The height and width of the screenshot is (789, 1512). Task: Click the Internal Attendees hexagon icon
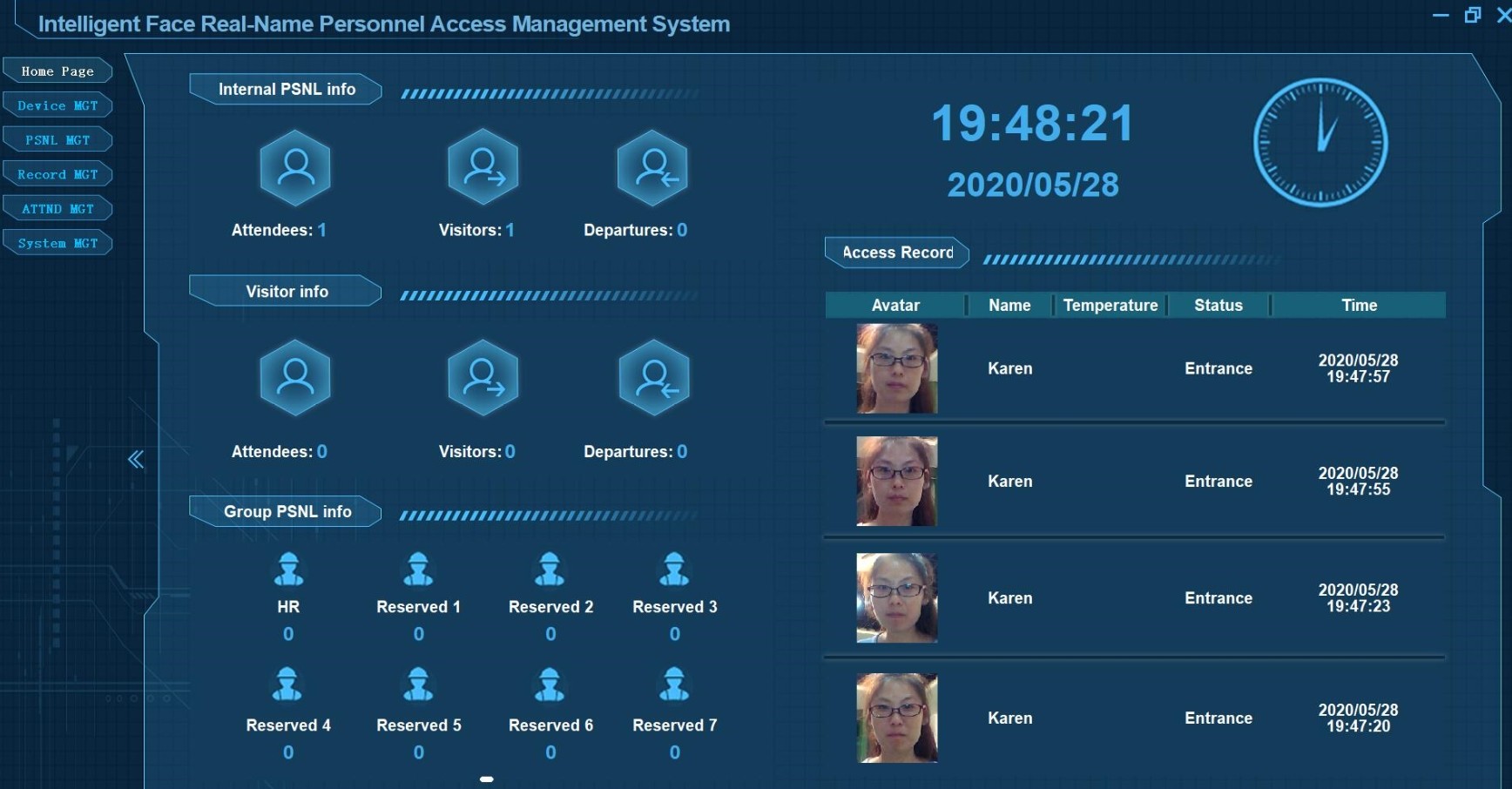[295, 167]
